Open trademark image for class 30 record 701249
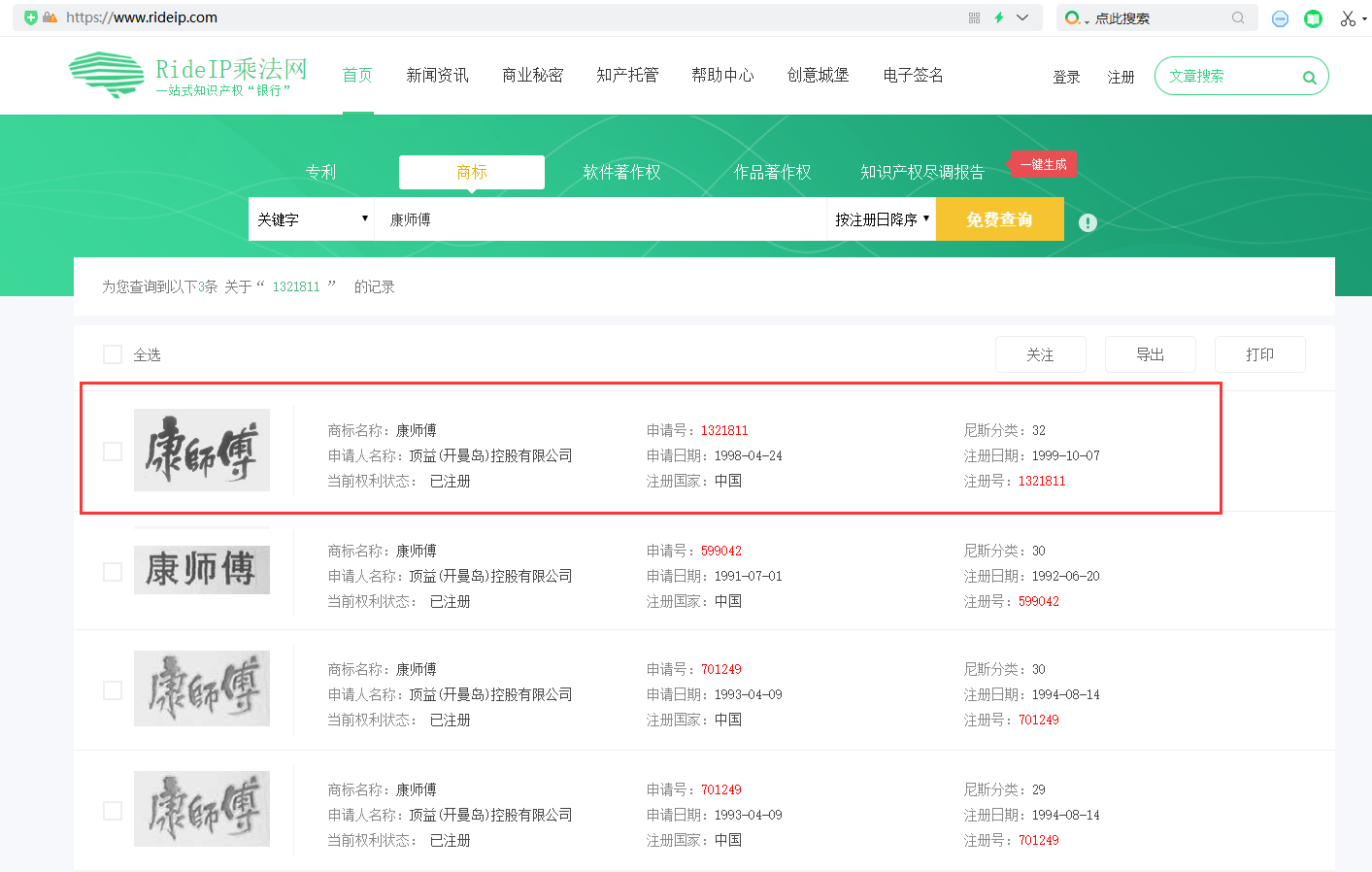Image resolution: width=1372 pixels, height=872 pixels. coord(202,688)
